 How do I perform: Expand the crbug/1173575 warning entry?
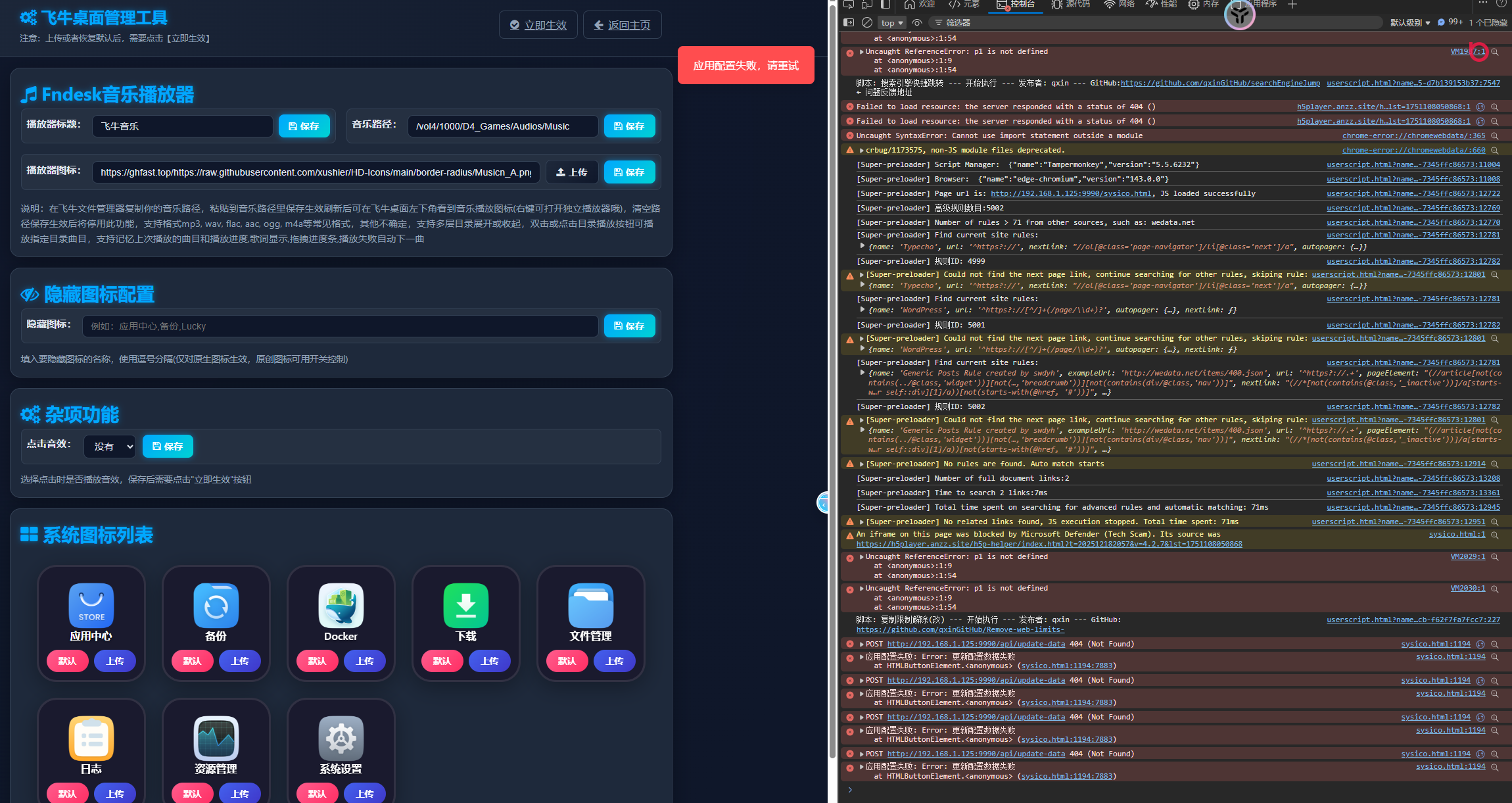click(862, 151)
